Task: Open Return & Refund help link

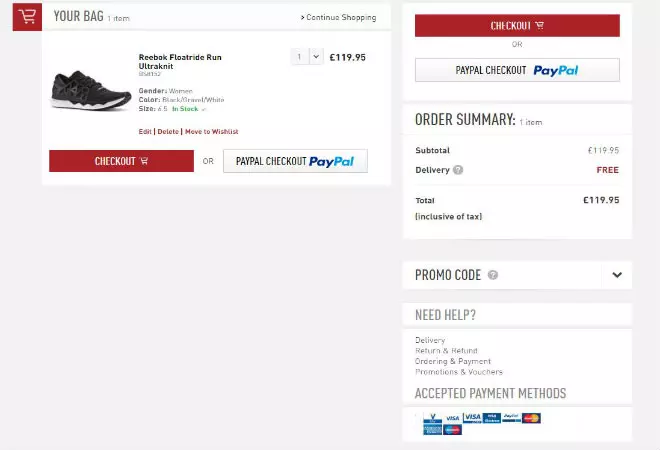Action: (x=446, y=351)
